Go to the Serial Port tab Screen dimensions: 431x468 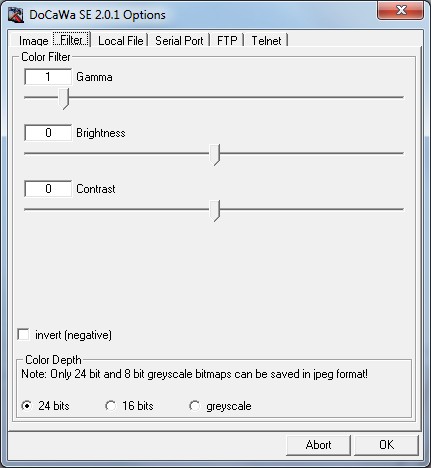tap(179, 41)
